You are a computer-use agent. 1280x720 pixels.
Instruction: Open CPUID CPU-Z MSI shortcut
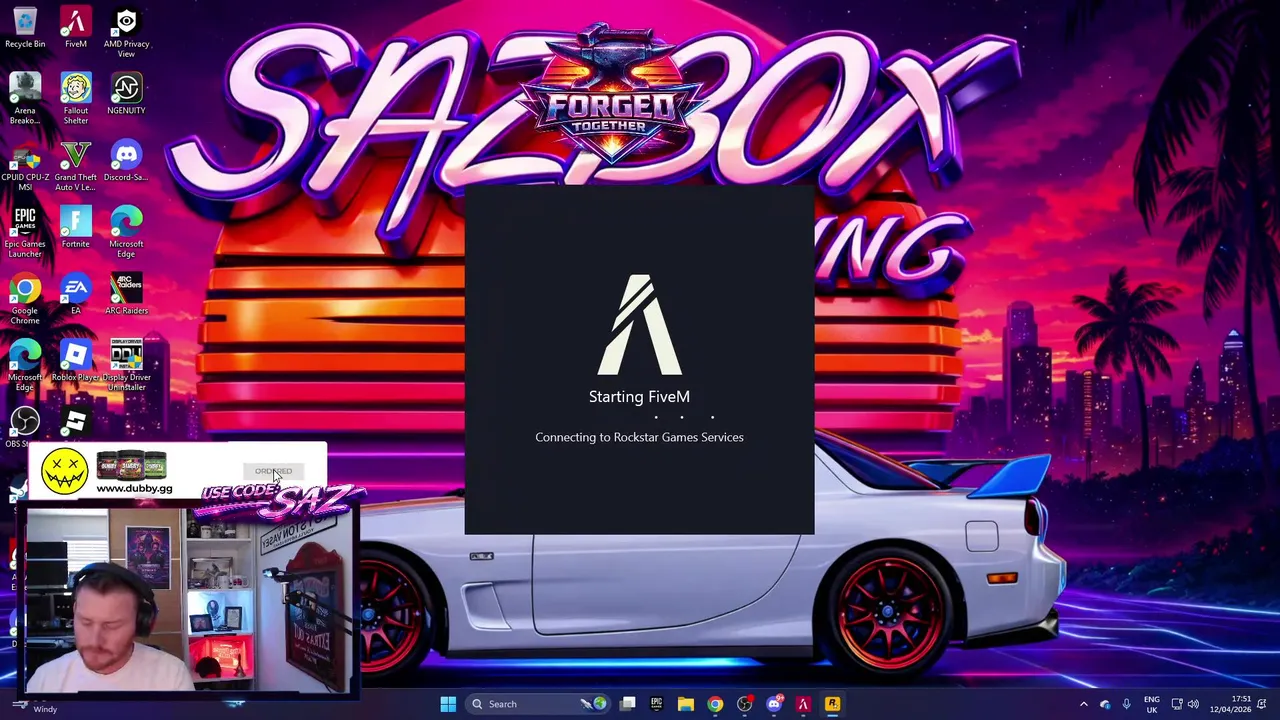(25, 167)
